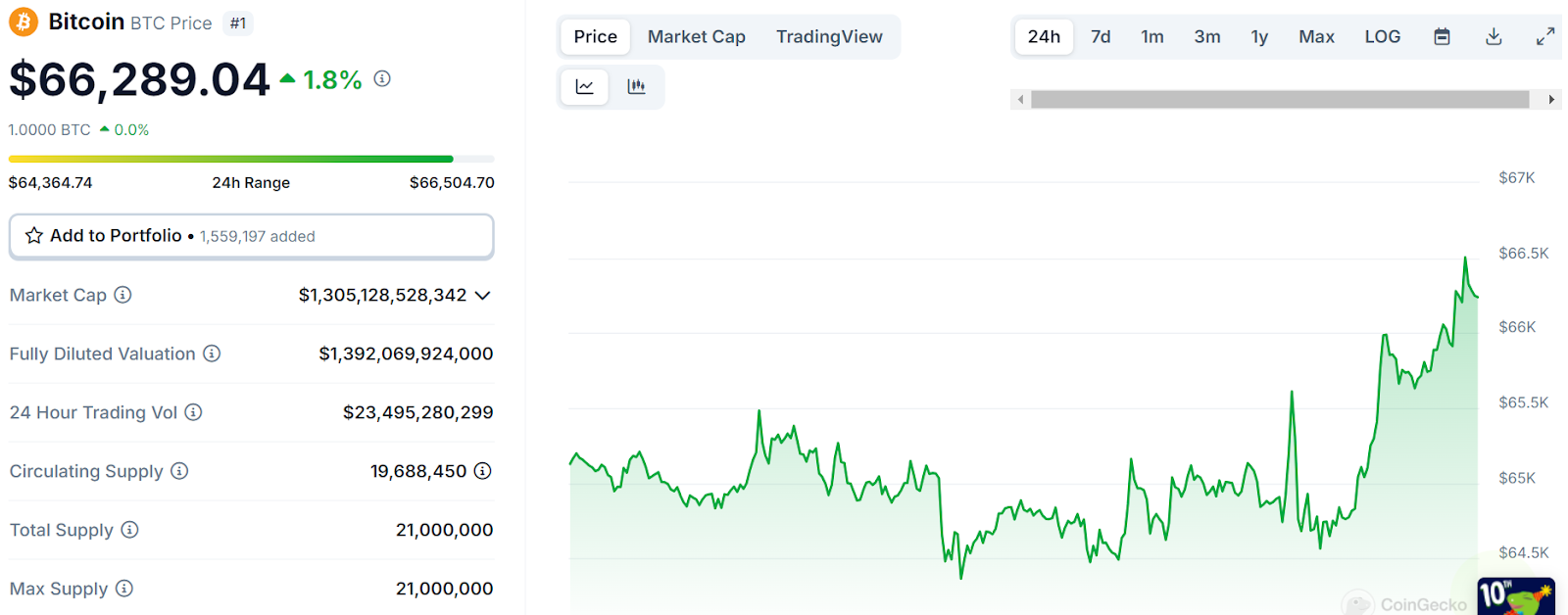1568x615 pixels.
Task: Click the 1,559,197 added text
Action: pyautogui.click(x=258, y=236)
